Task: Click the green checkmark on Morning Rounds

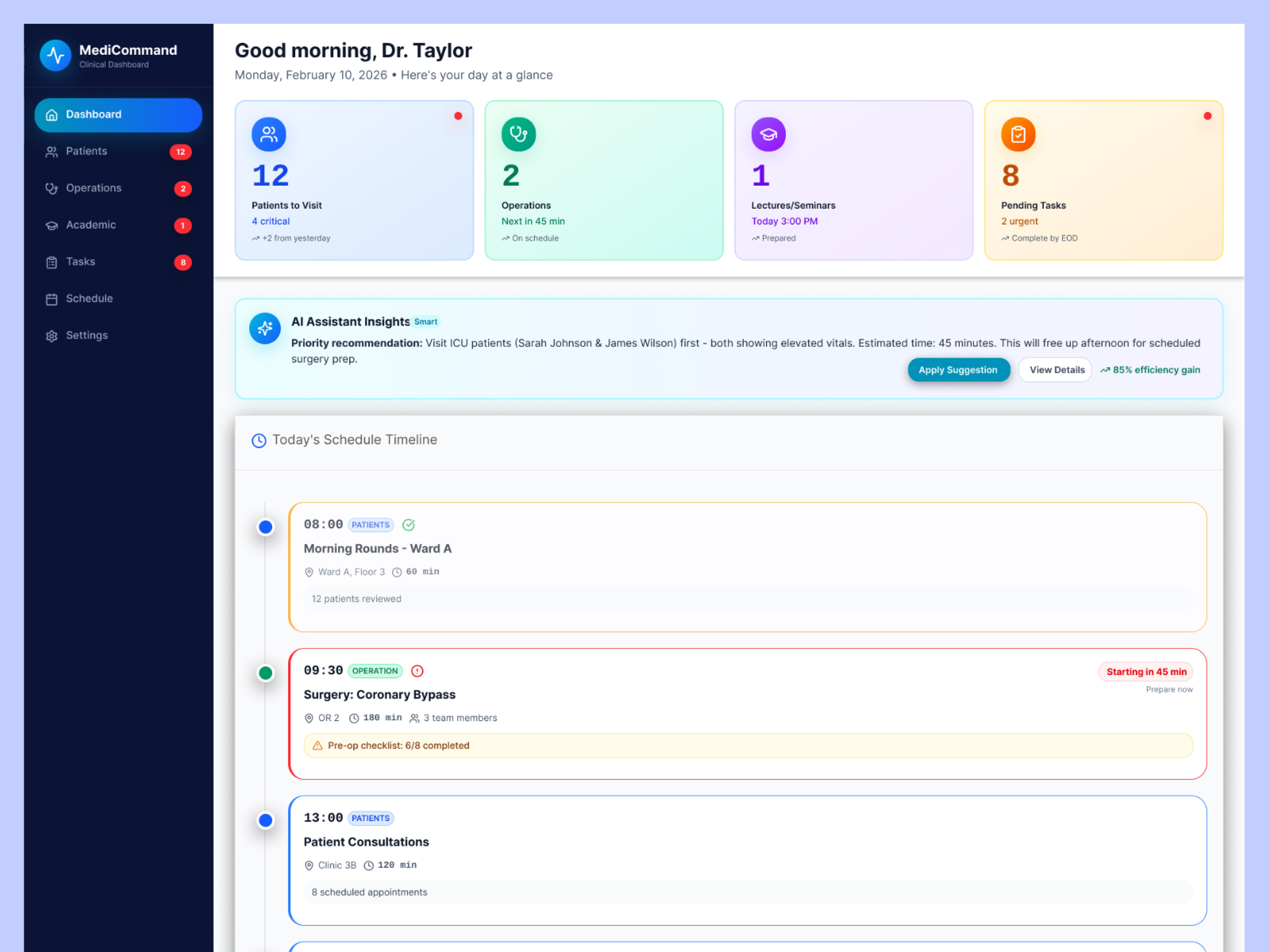Action: click(x=409, y=524)
